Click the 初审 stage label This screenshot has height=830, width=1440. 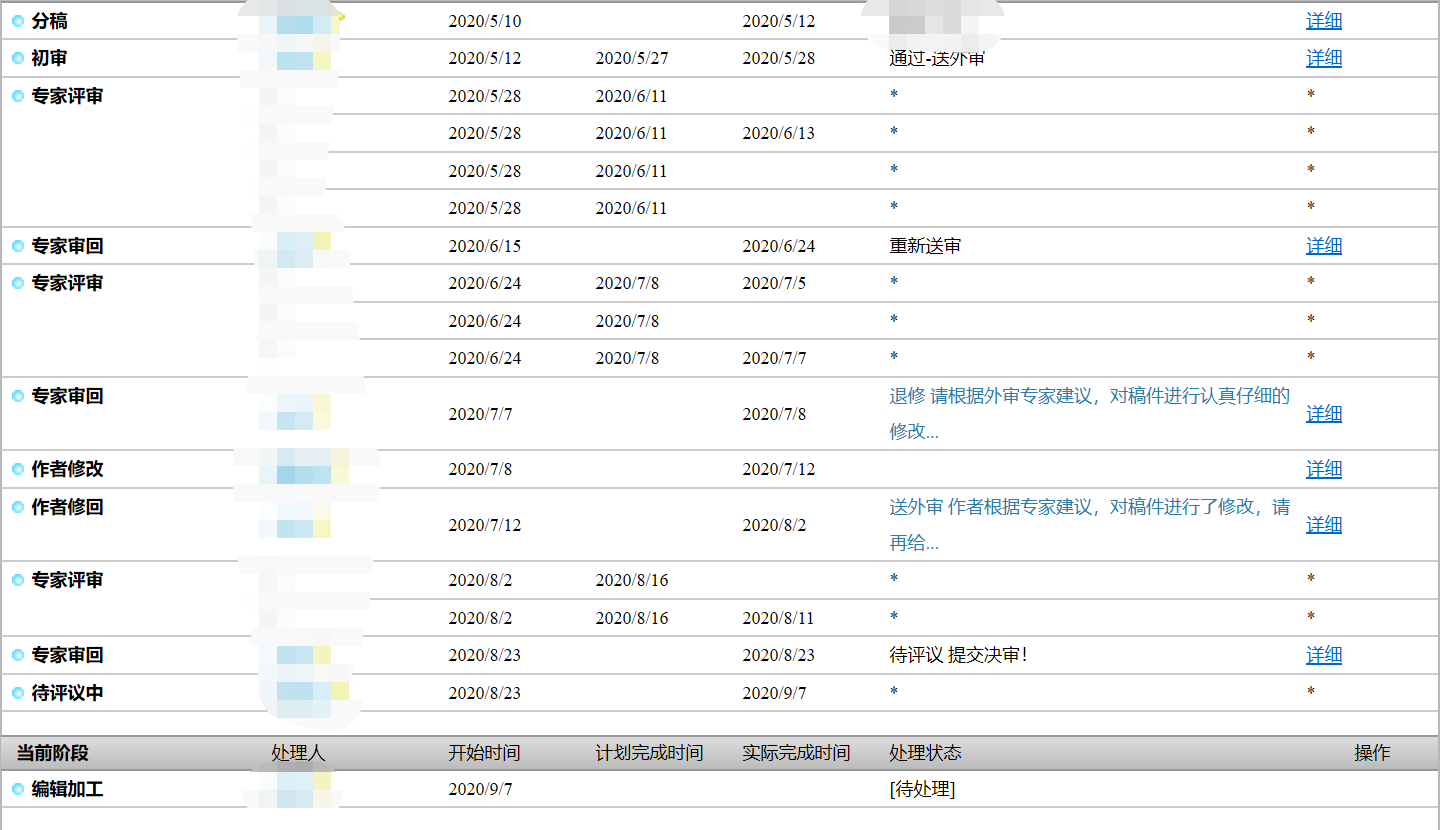50,58
